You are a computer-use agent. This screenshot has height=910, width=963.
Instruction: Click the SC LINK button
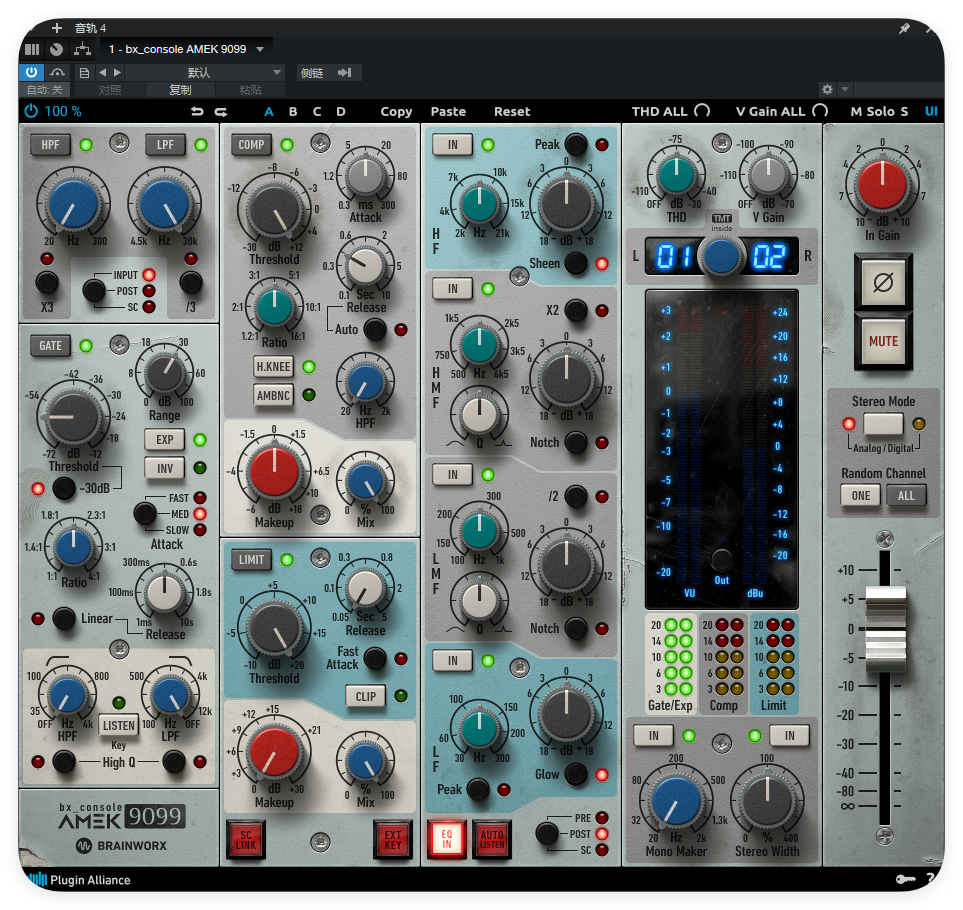(x=246, y=839)
